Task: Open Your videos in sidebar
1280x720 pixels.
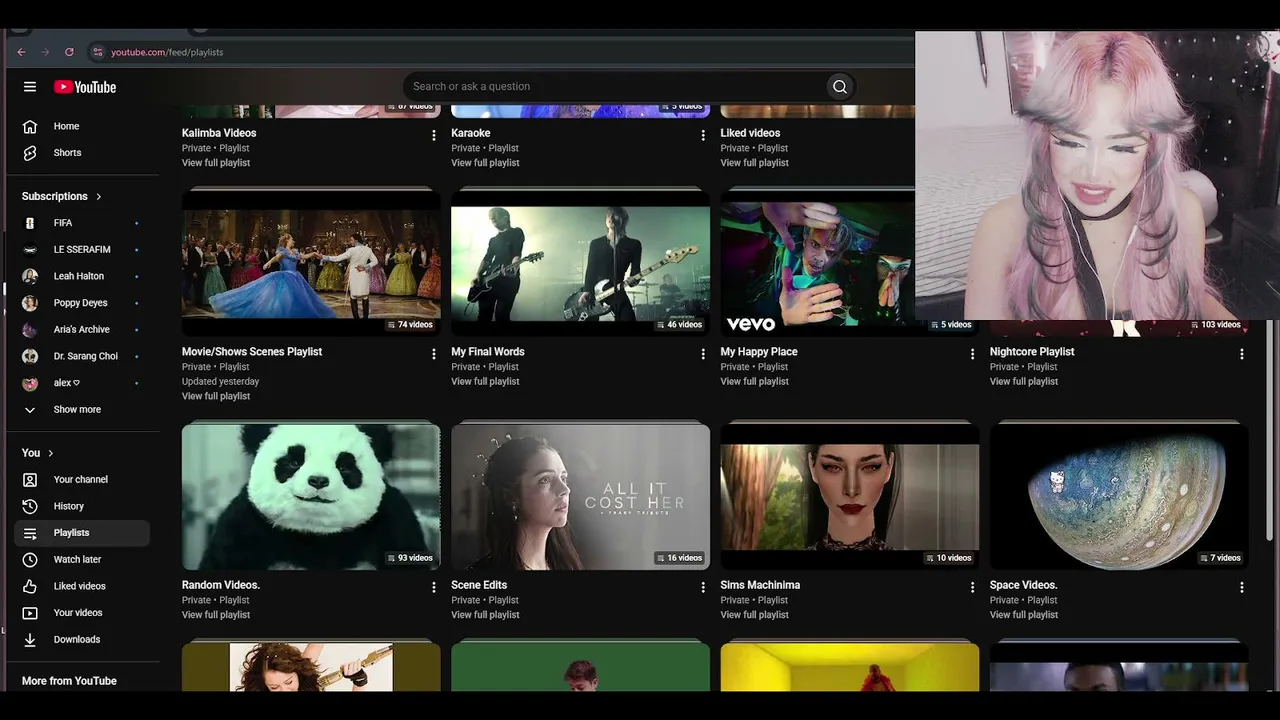Action: [82, 613]
